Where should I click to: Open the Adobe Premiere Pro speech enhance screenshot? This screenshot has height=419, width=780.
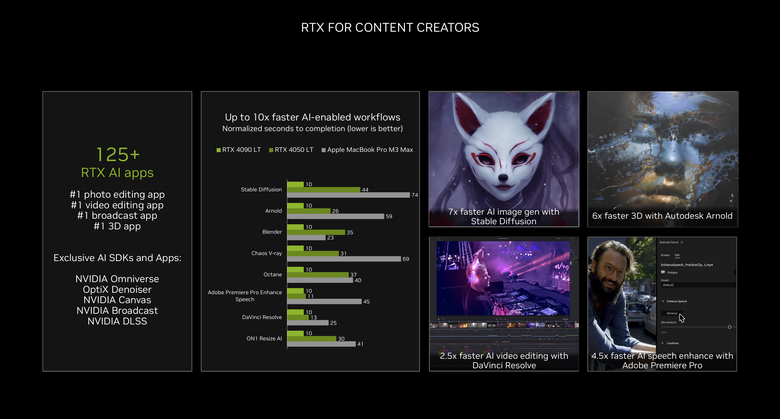click(x=662, y=304)
